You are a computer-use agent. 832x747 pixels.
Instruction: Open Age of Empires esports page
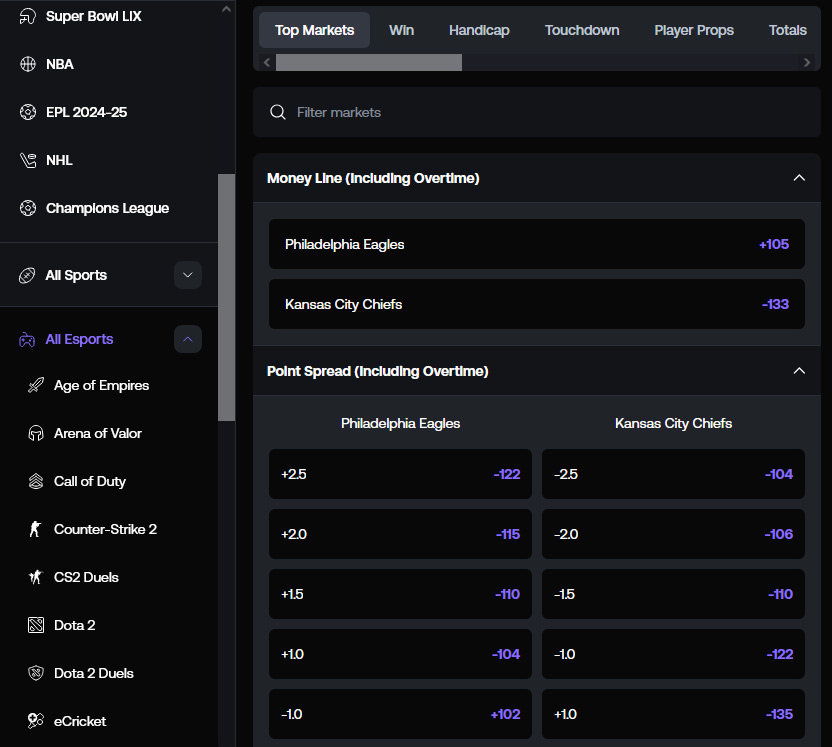pos(101,385)
